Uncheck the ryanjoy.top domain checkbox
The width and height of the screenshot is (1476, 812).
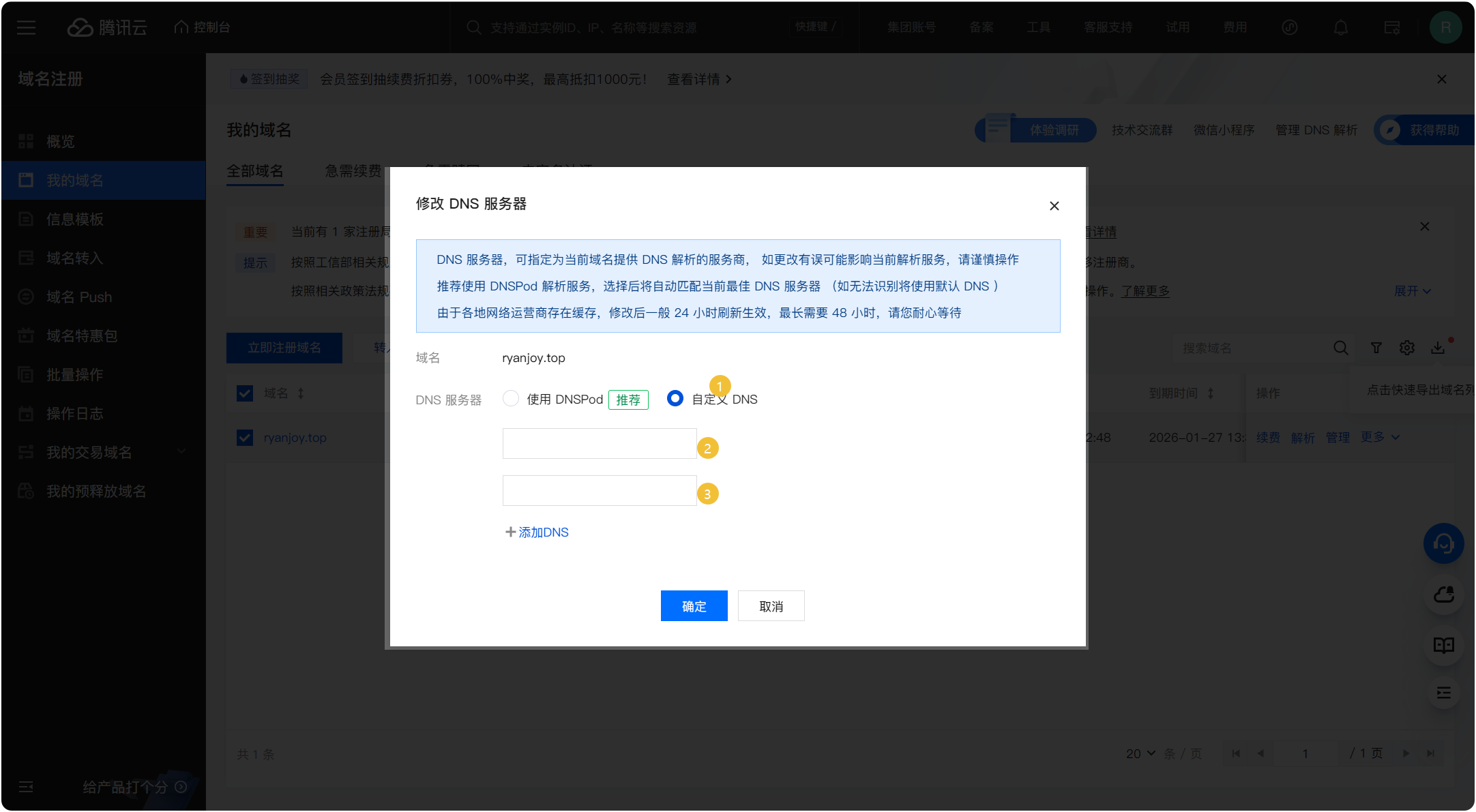click(244, 437)
